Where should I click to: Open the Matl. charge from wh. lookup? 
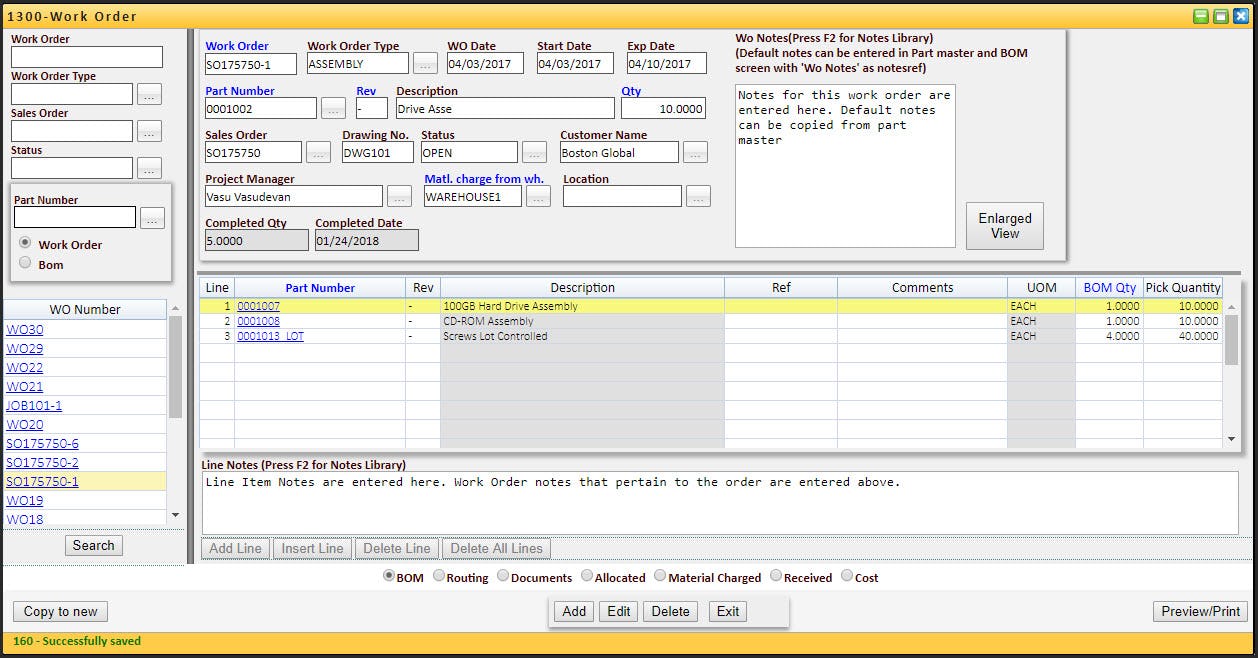(x=539, y=196)
